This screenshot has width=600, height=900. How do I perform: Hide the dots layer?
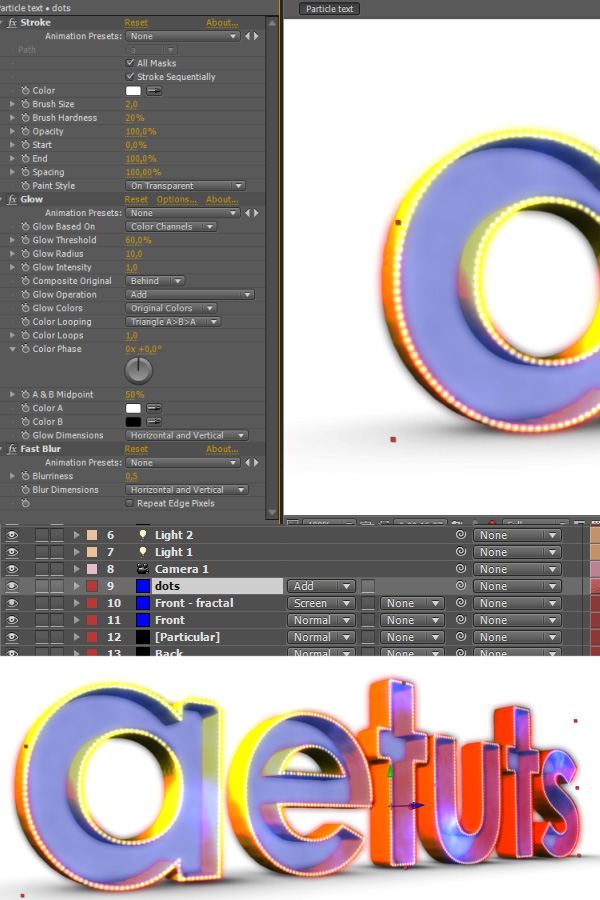(x=11, y=586)
